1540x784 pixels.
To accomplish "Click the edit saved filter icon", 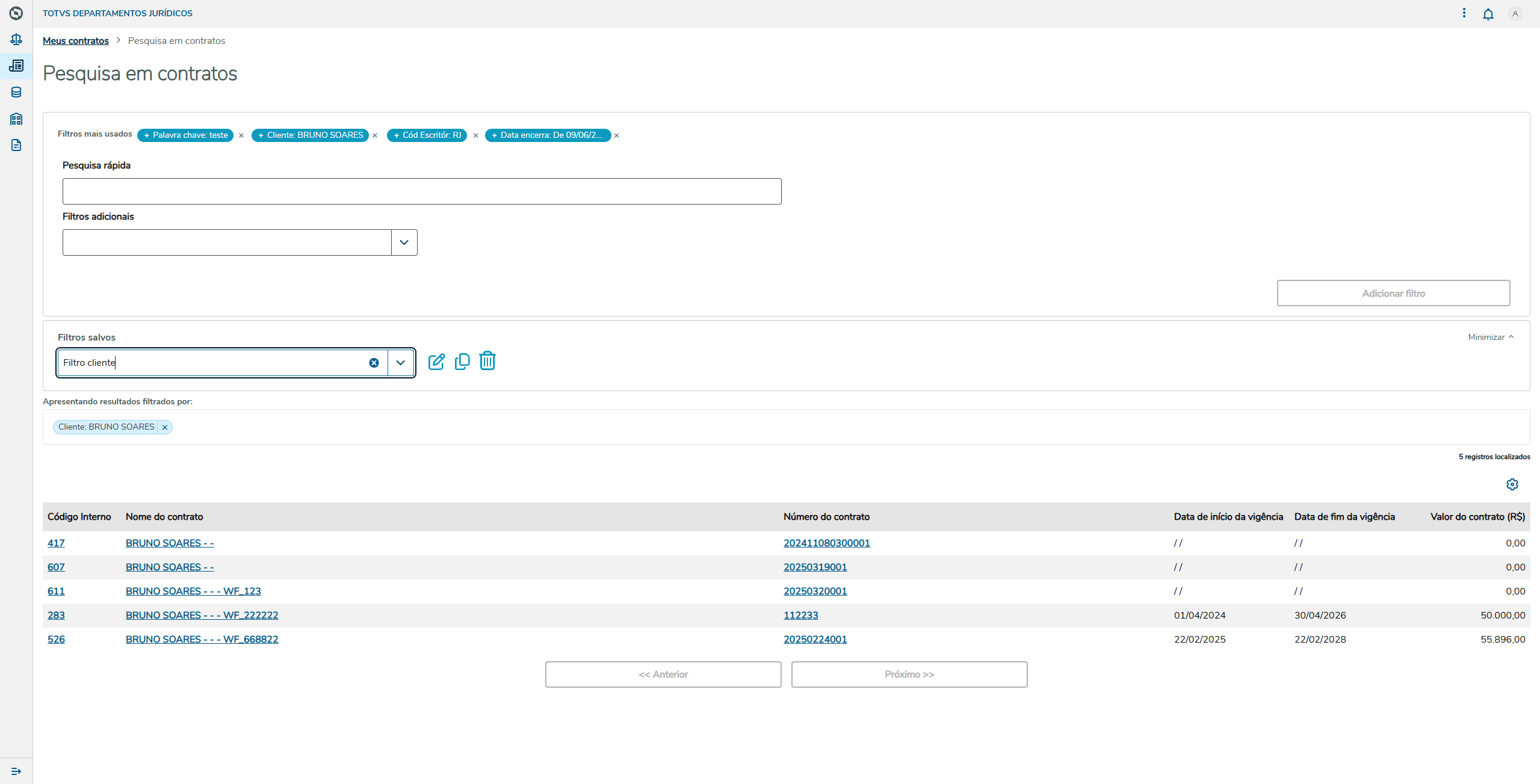I will [x=436, y=362].
